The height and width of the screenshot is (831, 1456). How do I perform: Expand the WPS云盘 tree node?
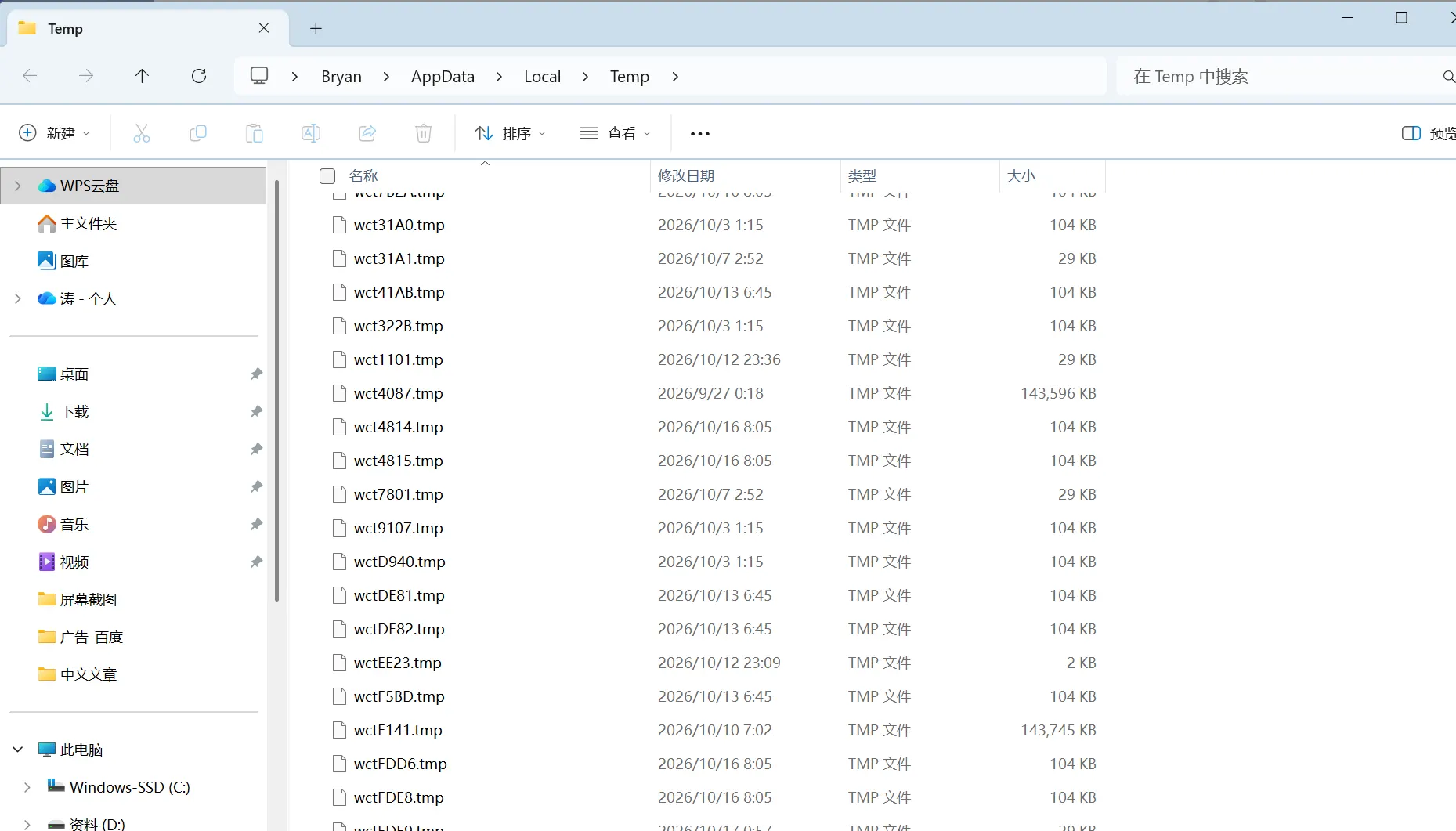click(18, 186)
